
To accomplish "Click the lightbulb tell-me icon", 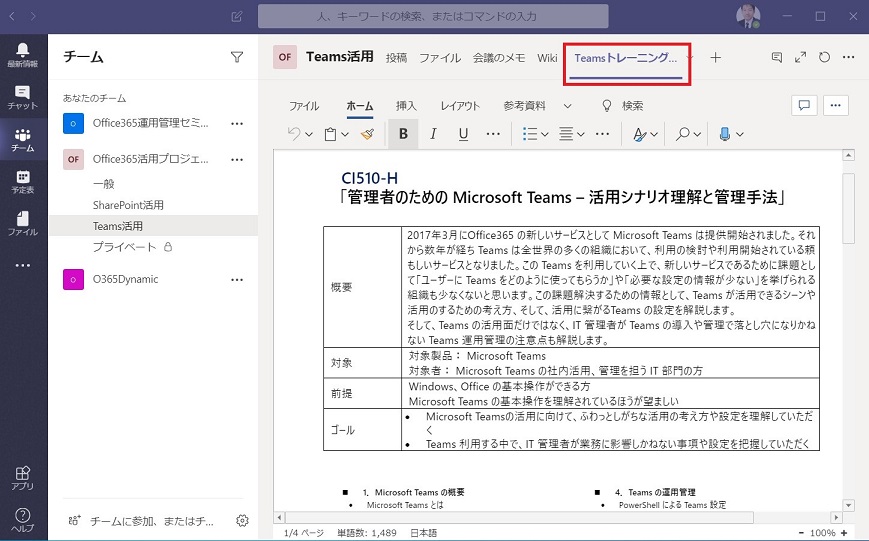I will point(607,105).
